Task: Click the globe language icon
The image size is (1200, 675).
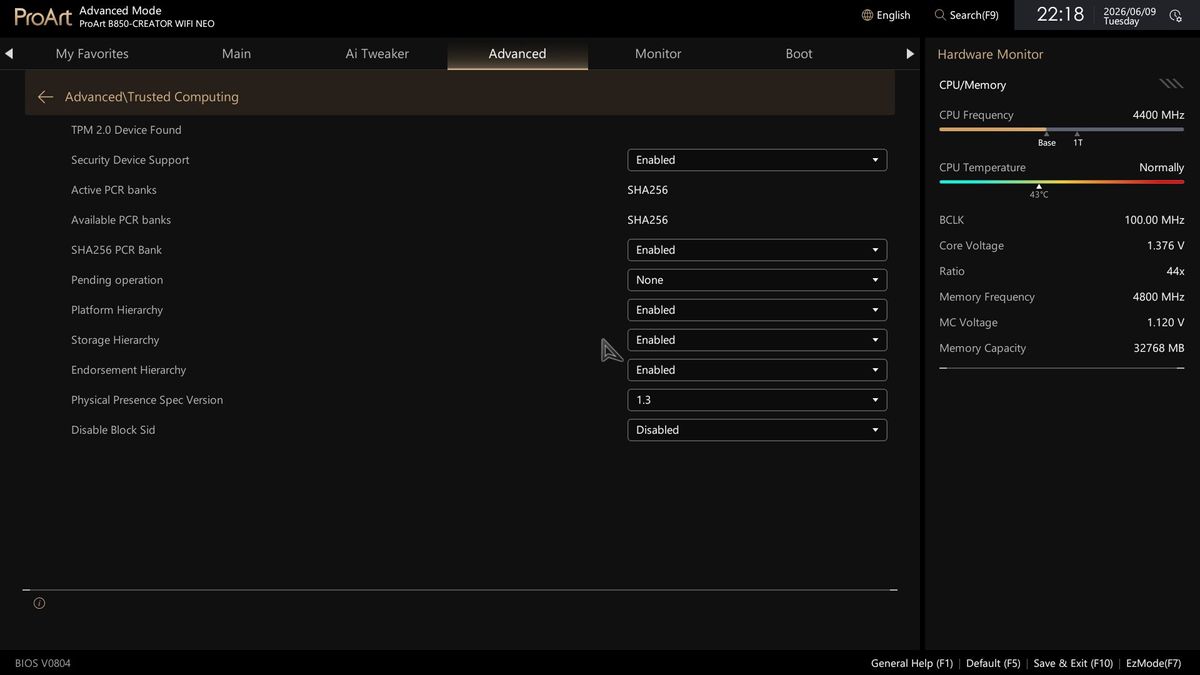Action: click(867, 15)
